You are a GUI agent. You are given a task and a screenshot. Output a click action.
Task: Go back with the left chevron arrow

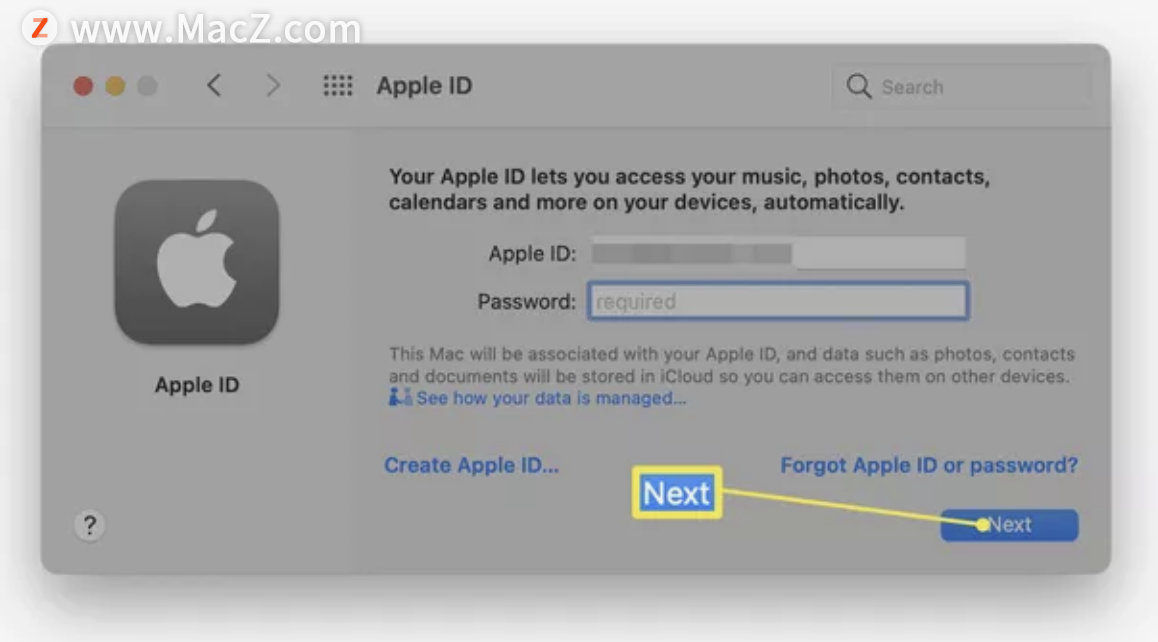pyautogui.click(x=214, y=86)
